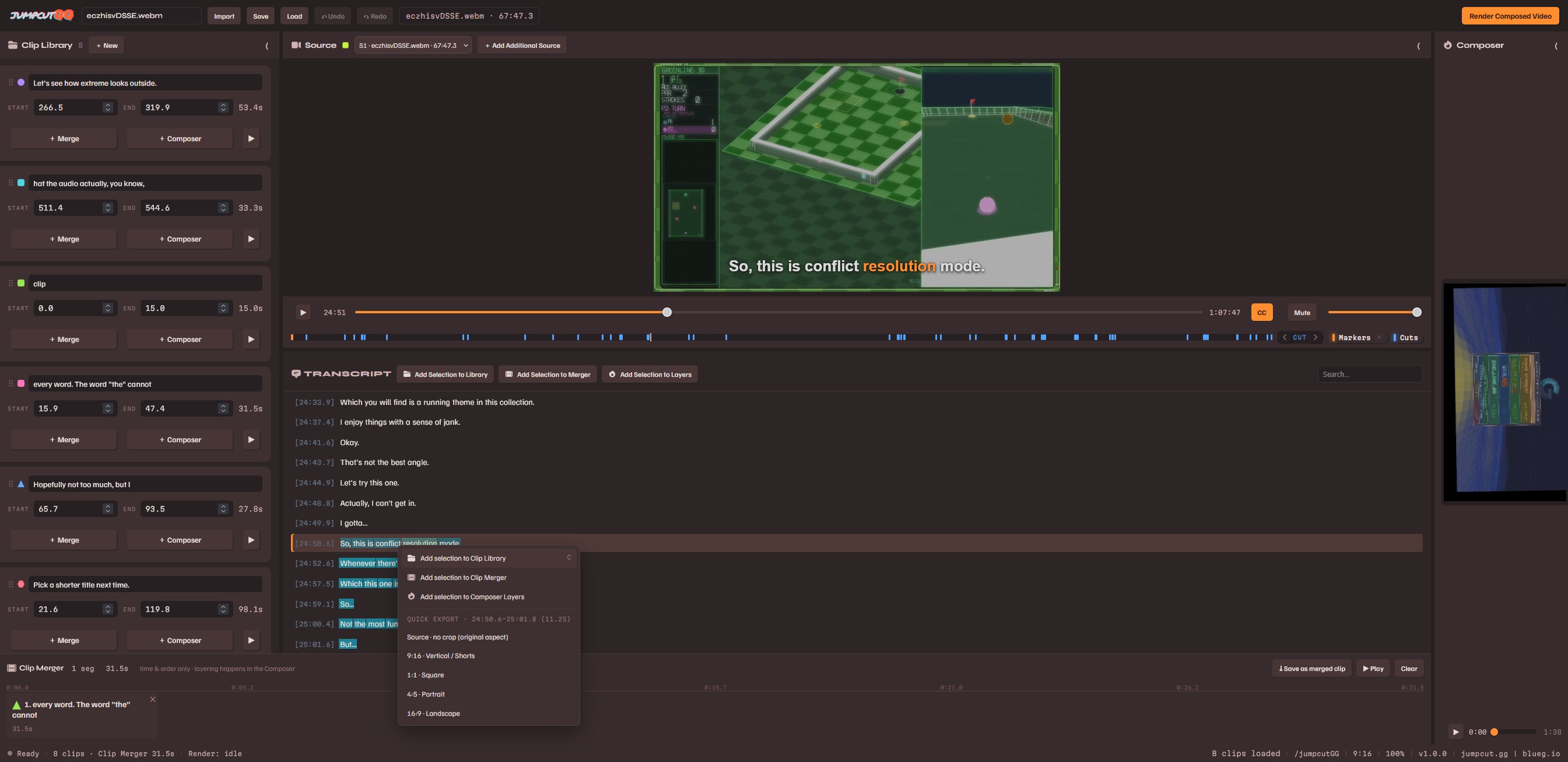Choose 'Add selection to Clip Library' in context menu

489,558
